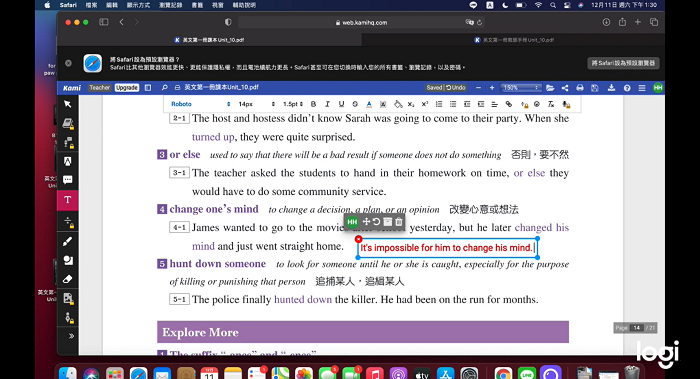Clear text formatting with Tx icon
The image size is (700, 379).
point(551,104)
